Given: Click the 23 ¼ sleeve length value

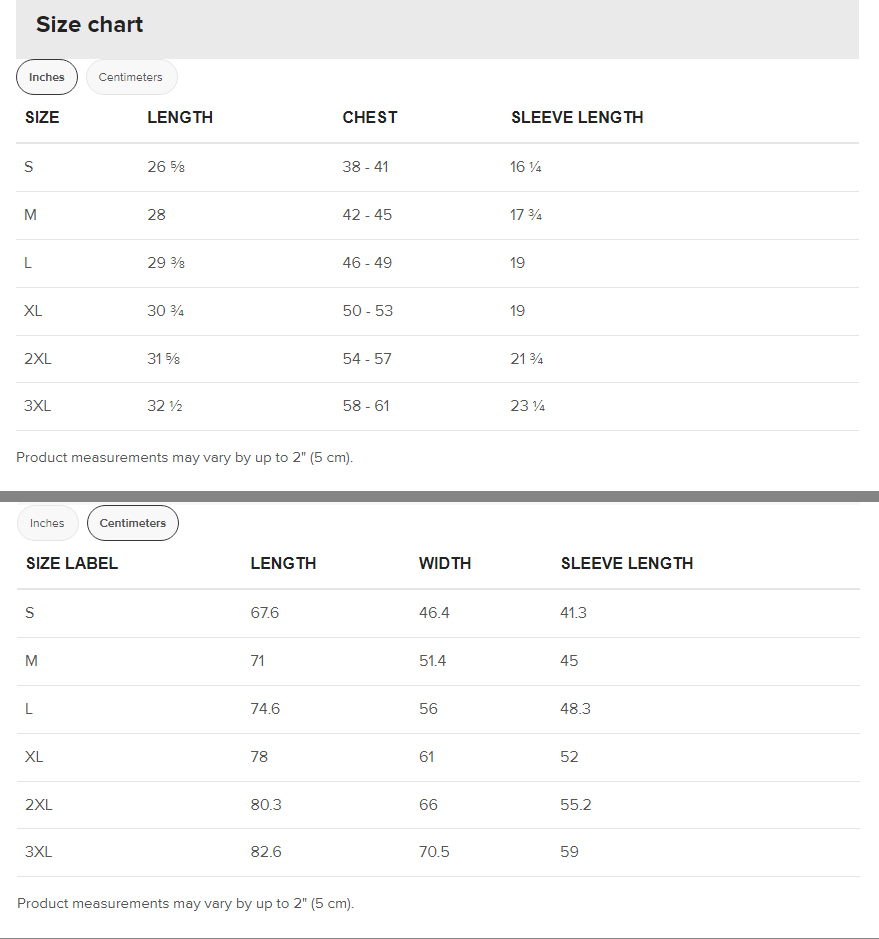Looking at the screenshot, I should click(x=527, y=406).
